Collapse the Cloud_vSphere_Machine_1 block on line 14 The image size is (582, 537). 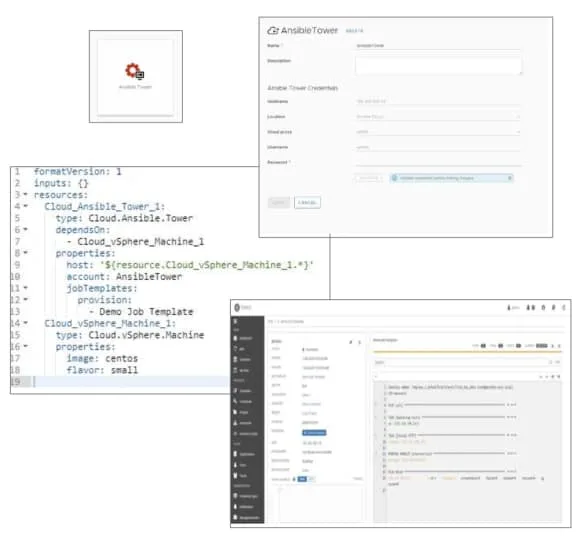coord(26,322)
